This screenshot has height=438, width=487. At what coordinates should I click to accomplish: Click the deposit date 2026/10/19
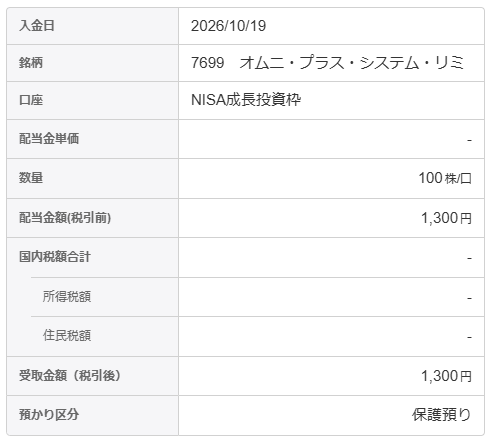[x=228, y=26]
